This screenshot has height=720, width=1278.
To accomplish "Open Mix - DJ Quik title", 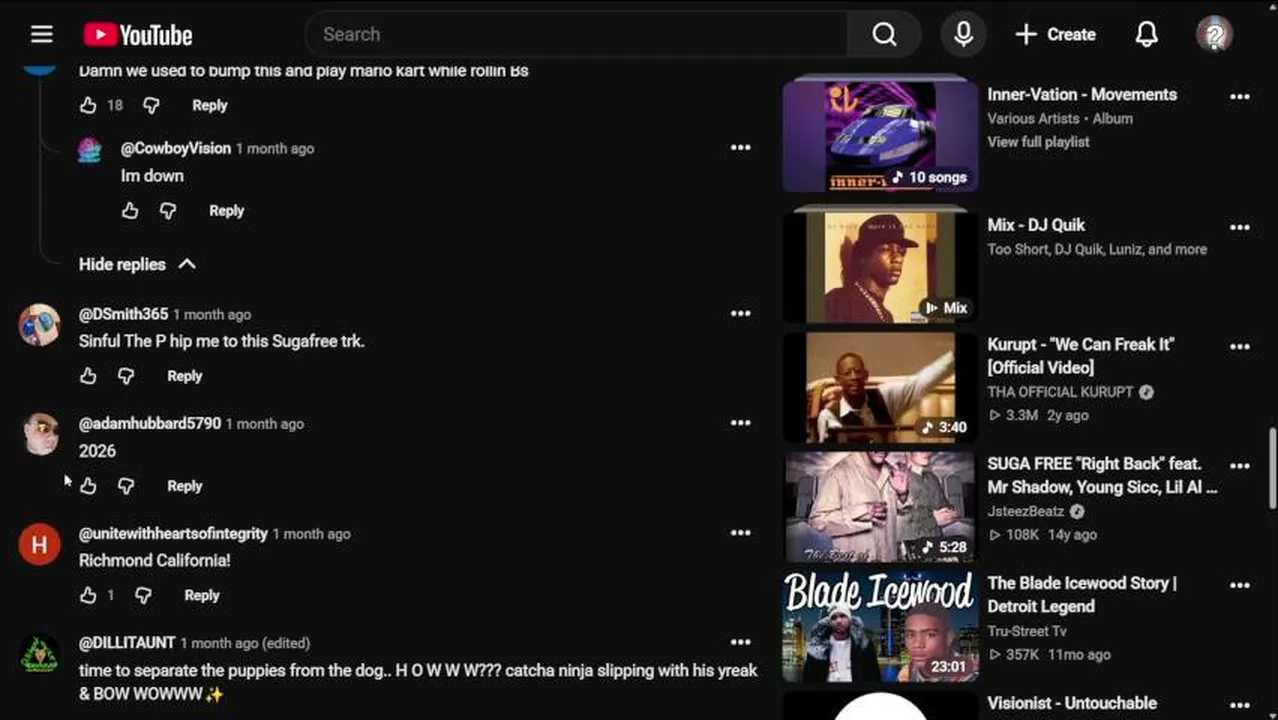I will click(x=1036, y=225).
